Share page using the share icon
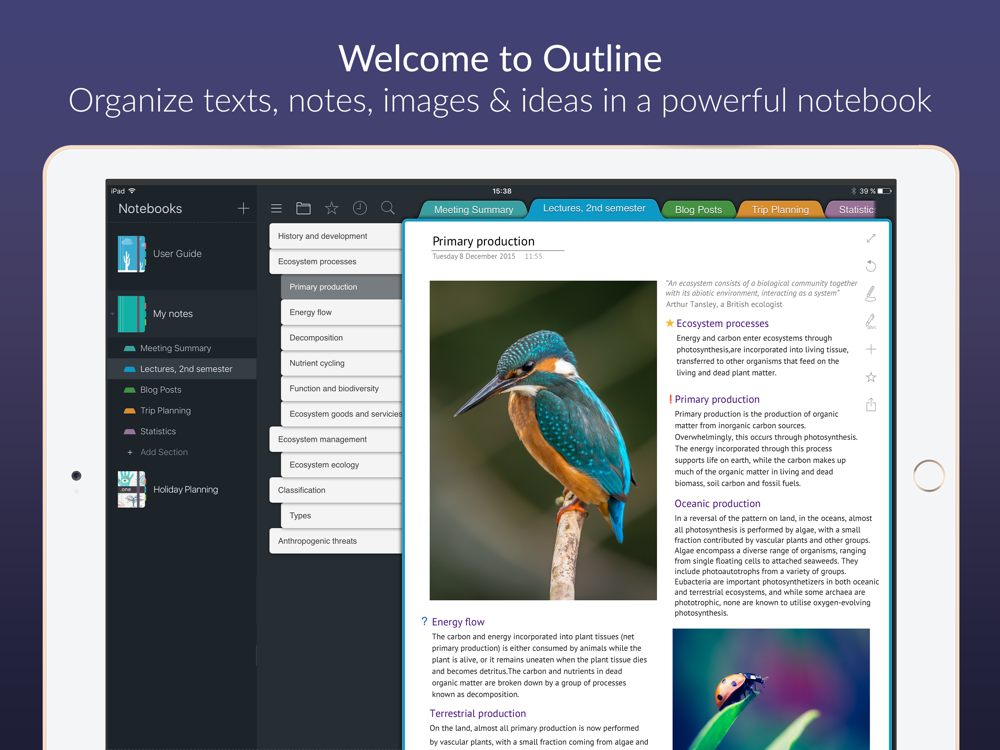 [x=871, y=405]
